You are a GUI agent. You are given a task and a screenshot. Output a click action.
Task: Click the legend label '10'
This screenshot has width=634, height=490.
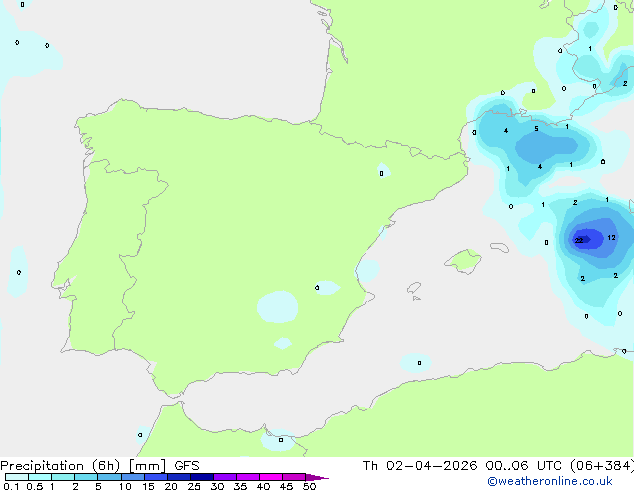(x=125, y=486)
